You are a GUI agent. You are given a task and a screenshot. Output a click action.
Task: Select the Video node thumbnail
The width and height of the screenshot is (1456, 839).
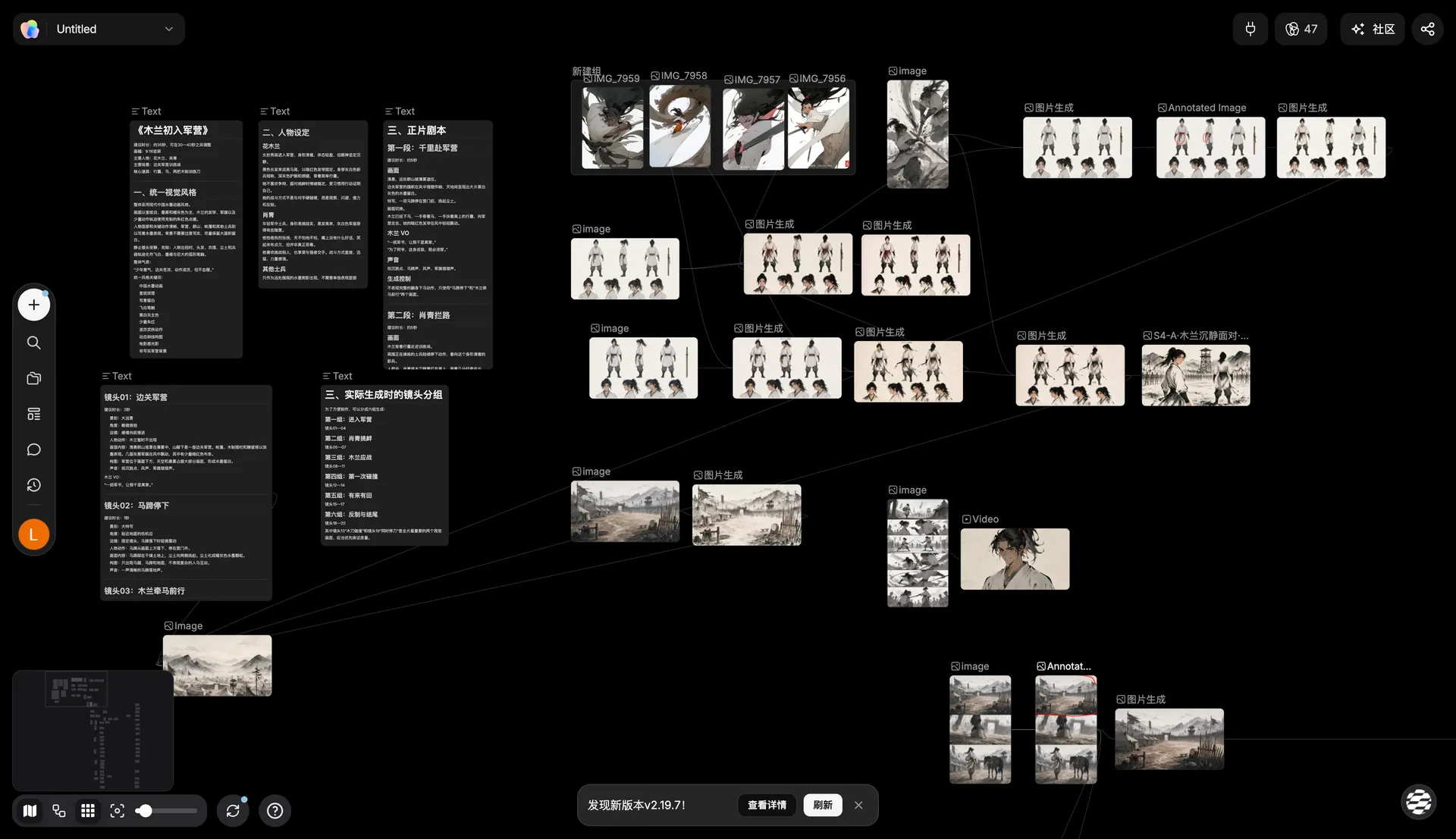[1015, 559]
